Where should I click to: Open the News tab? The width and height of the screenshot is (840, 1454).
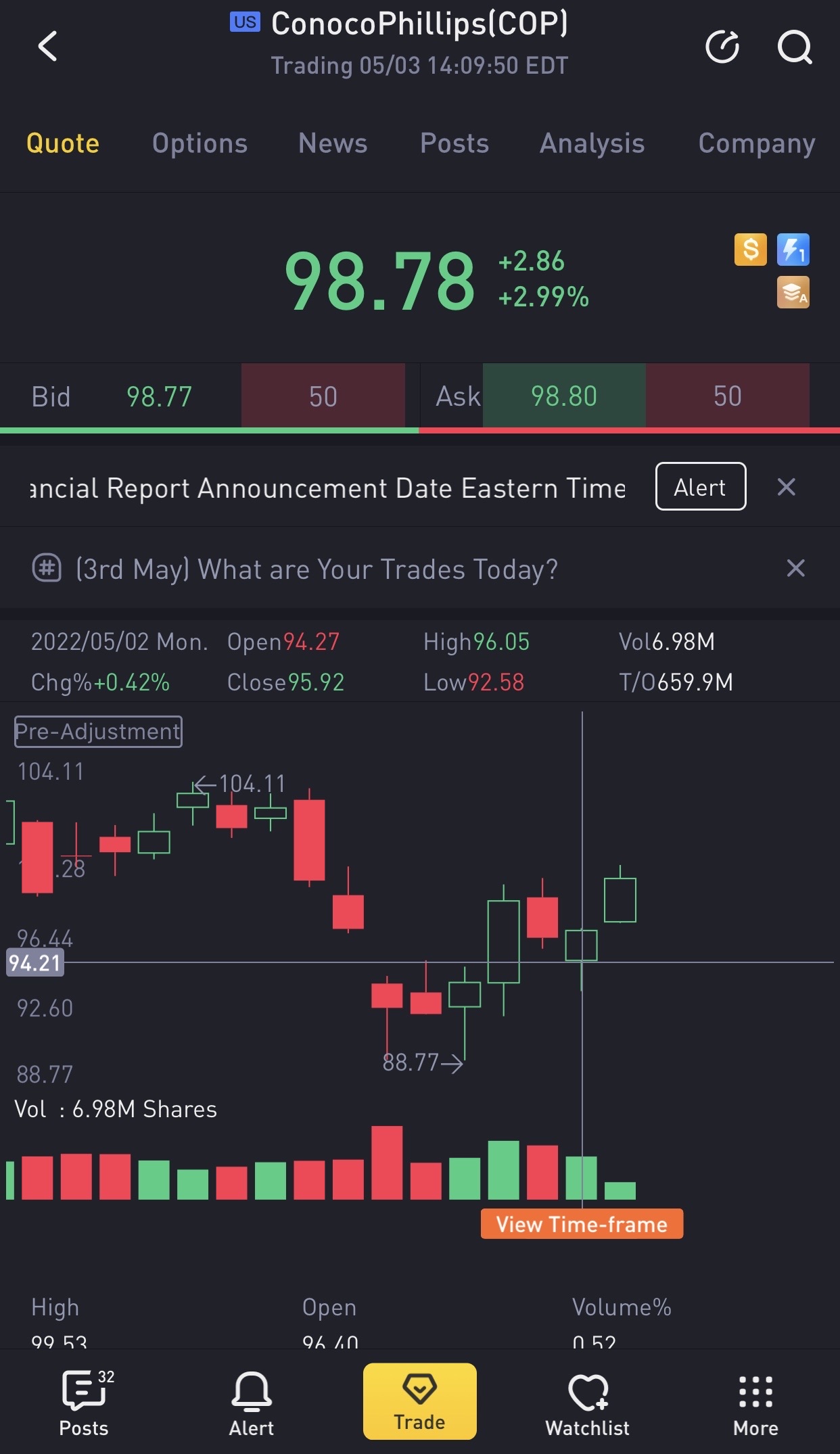pos(333,143)
